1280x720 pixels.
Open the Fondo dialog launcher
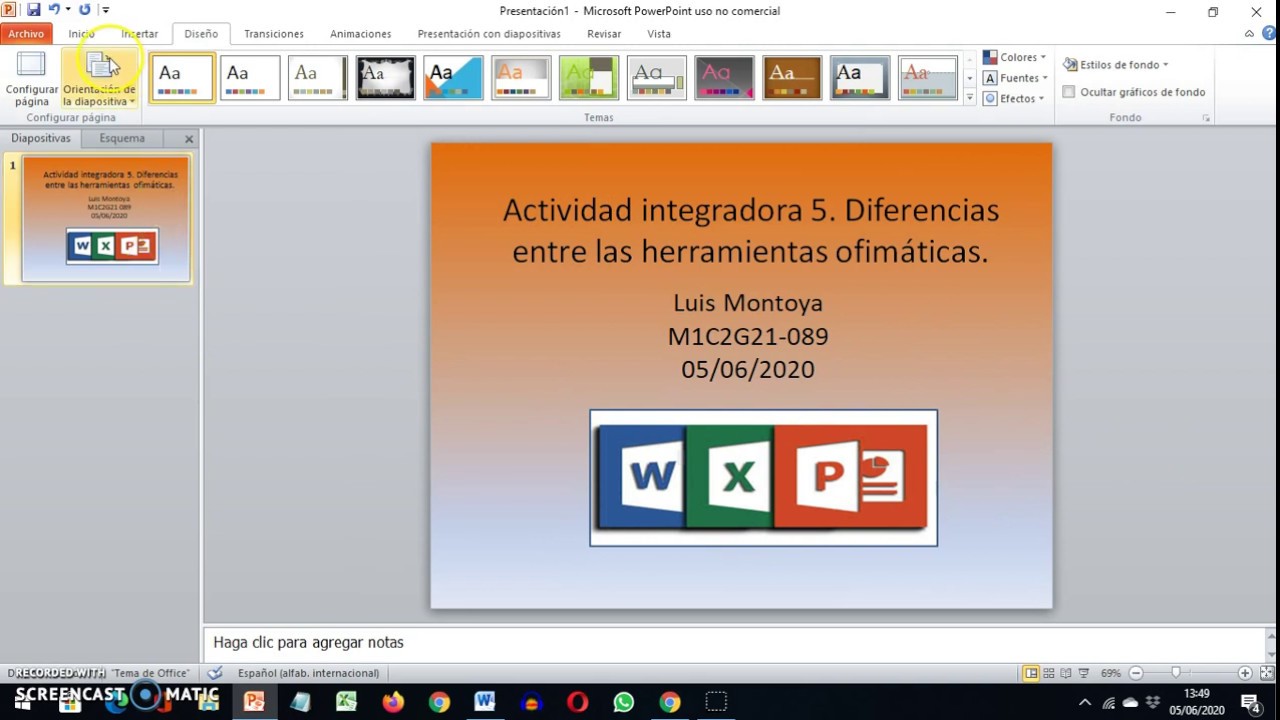(x=1206, y=118)
